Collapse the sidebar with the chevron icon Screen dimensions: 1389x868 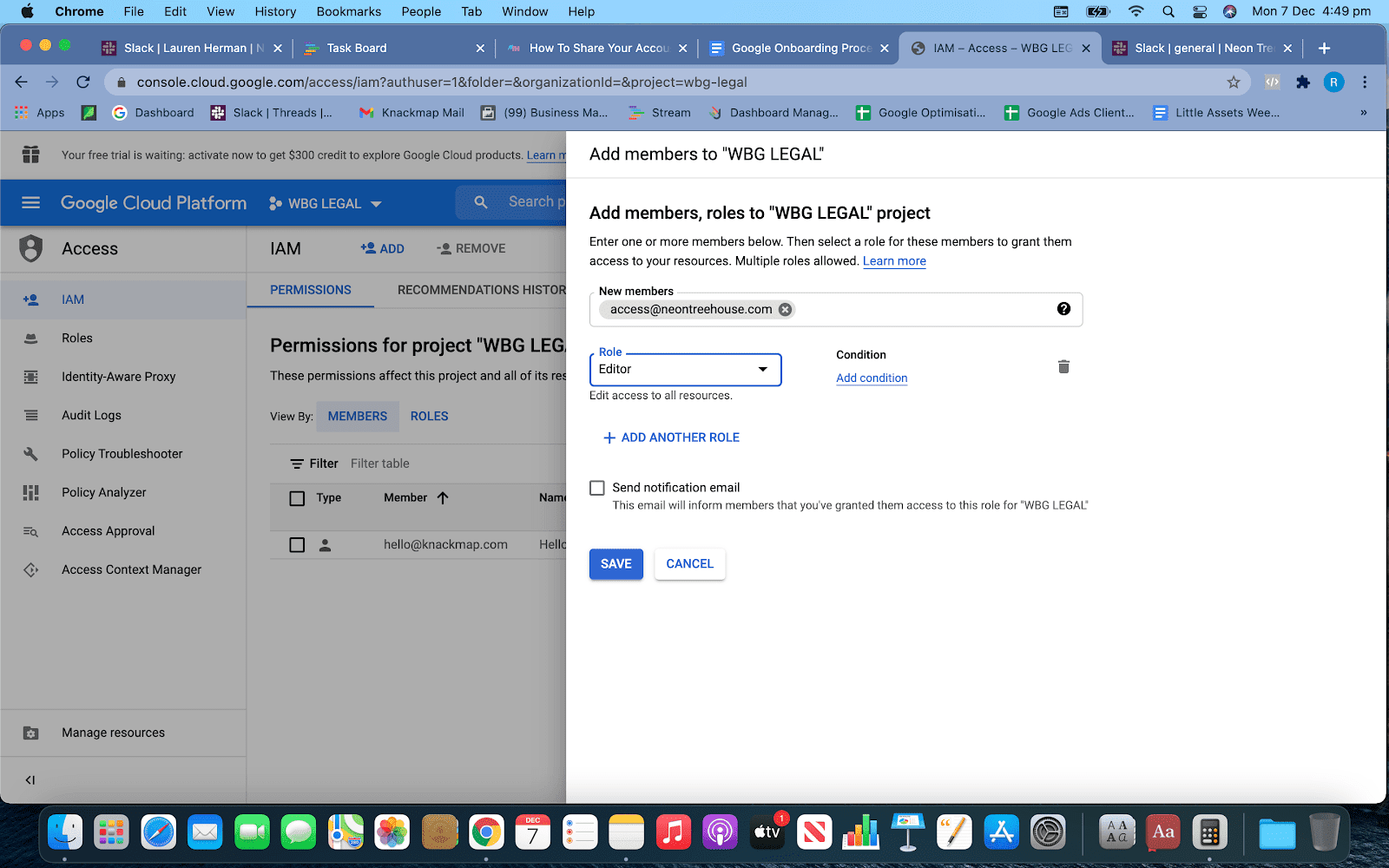tap(30, 779)
